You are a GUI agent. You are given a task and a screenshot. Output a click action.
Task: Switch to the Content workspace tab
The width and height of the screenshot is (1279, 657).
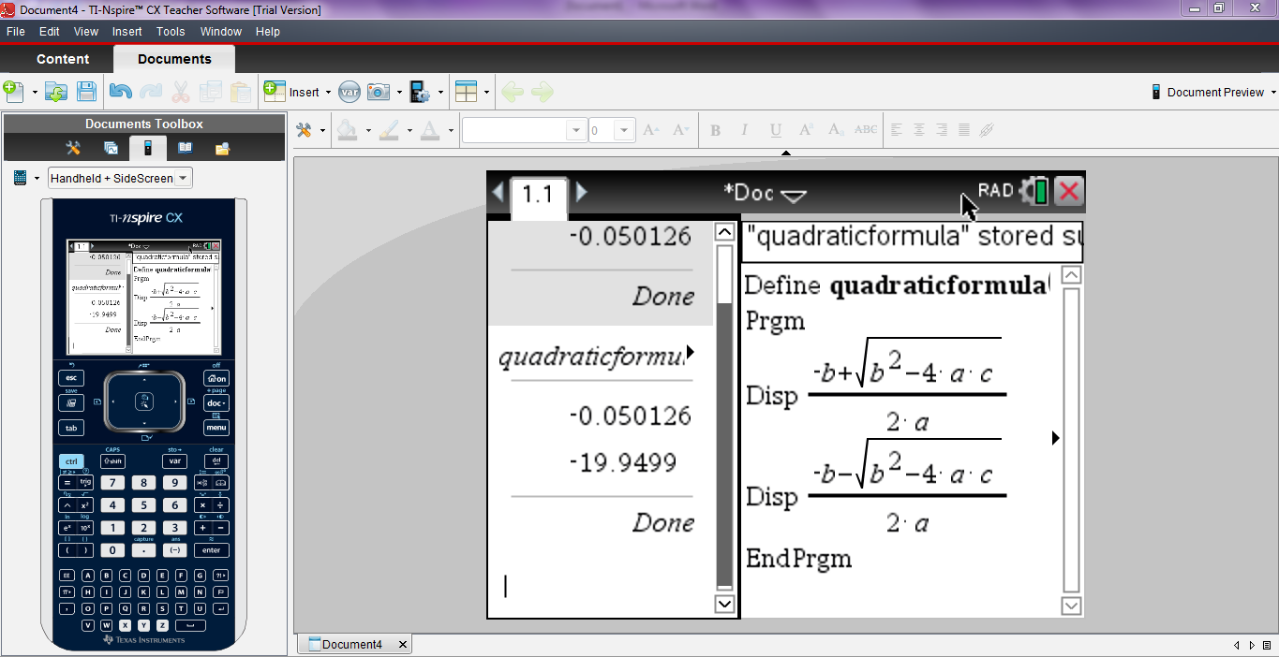(63, 59)
